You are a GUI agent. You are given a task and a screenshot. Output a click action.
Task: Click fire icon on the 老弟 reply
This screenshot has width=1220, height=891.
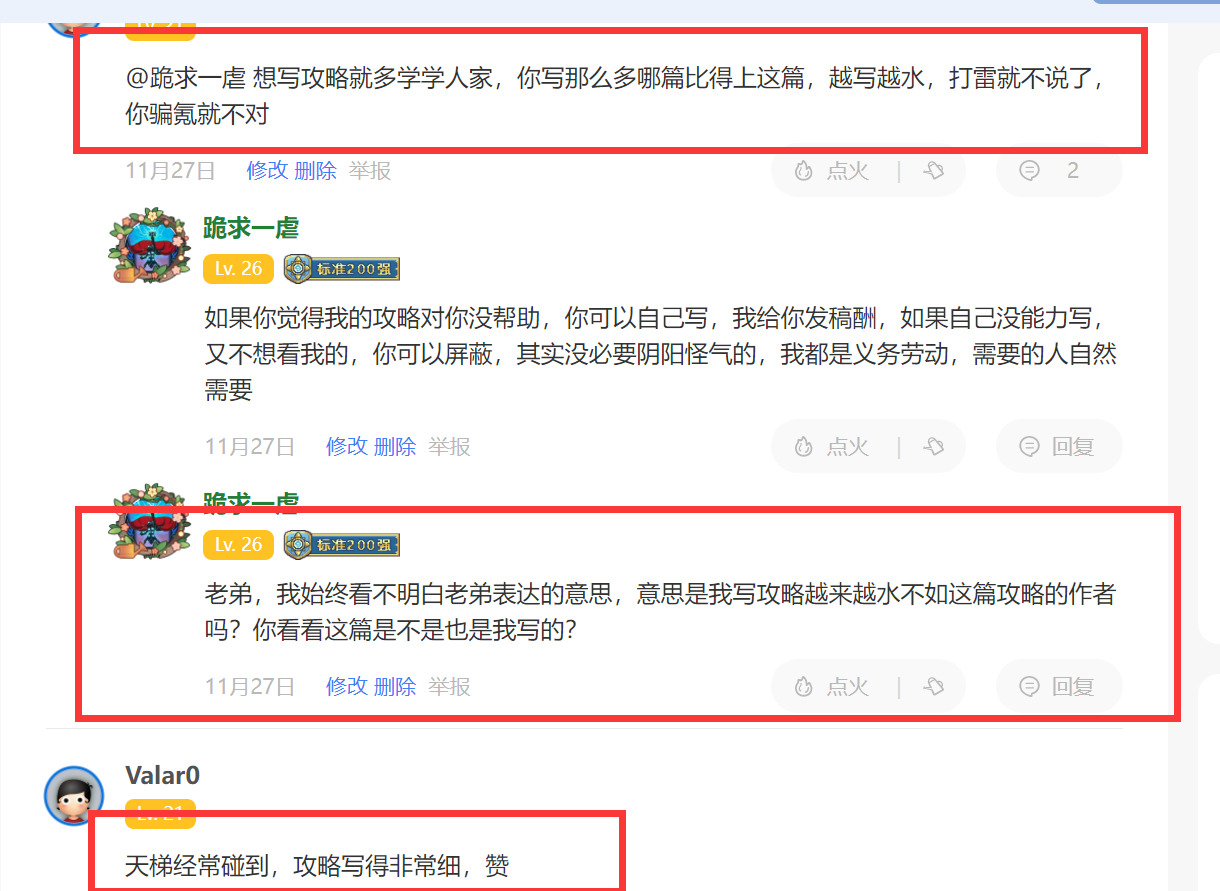pyautogui.click(x=804, y=687)
